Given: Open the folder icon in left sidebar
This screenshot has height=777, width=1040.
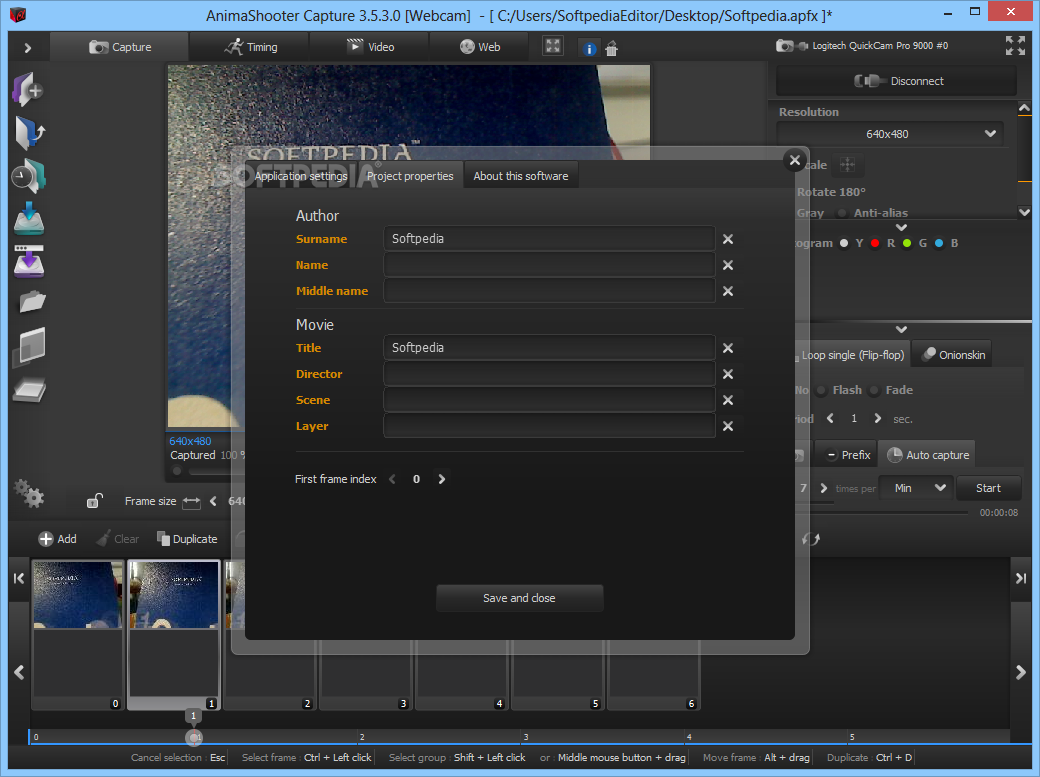Looking at the screenshot, I should pyautogui.click(x=32, y=303).
